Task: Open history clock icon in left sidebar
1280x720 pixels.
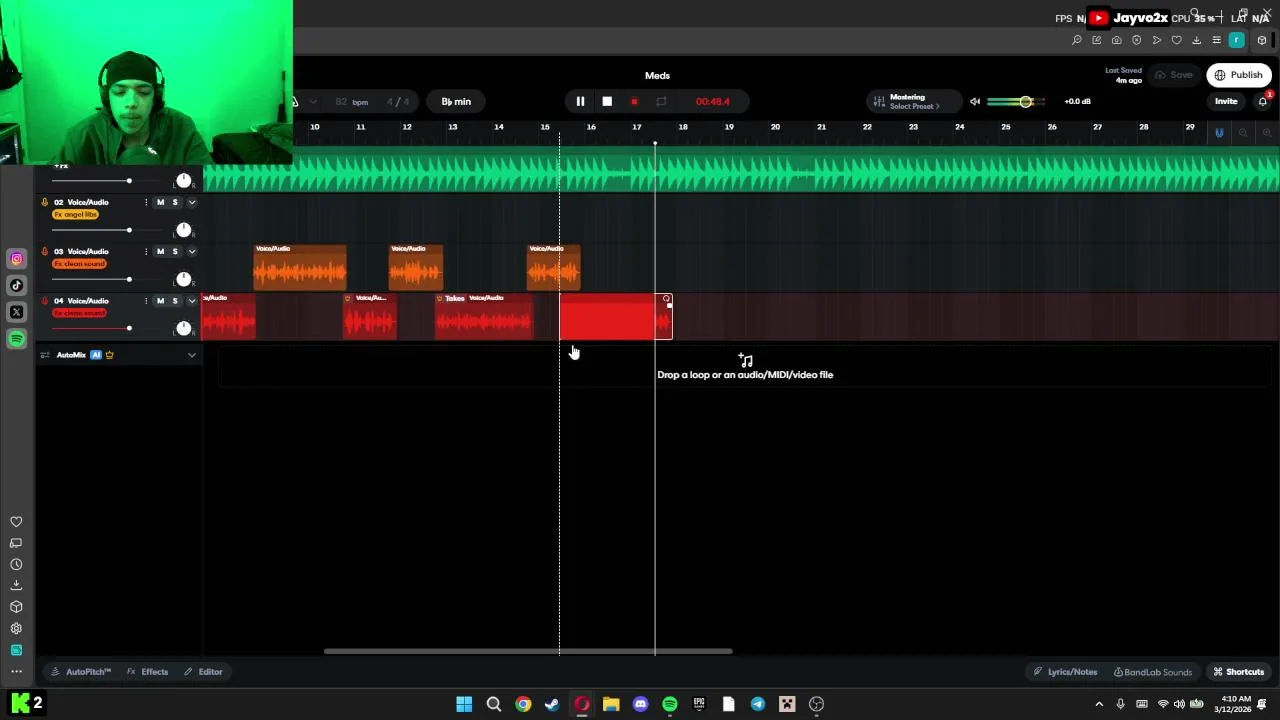Action: 16,564
